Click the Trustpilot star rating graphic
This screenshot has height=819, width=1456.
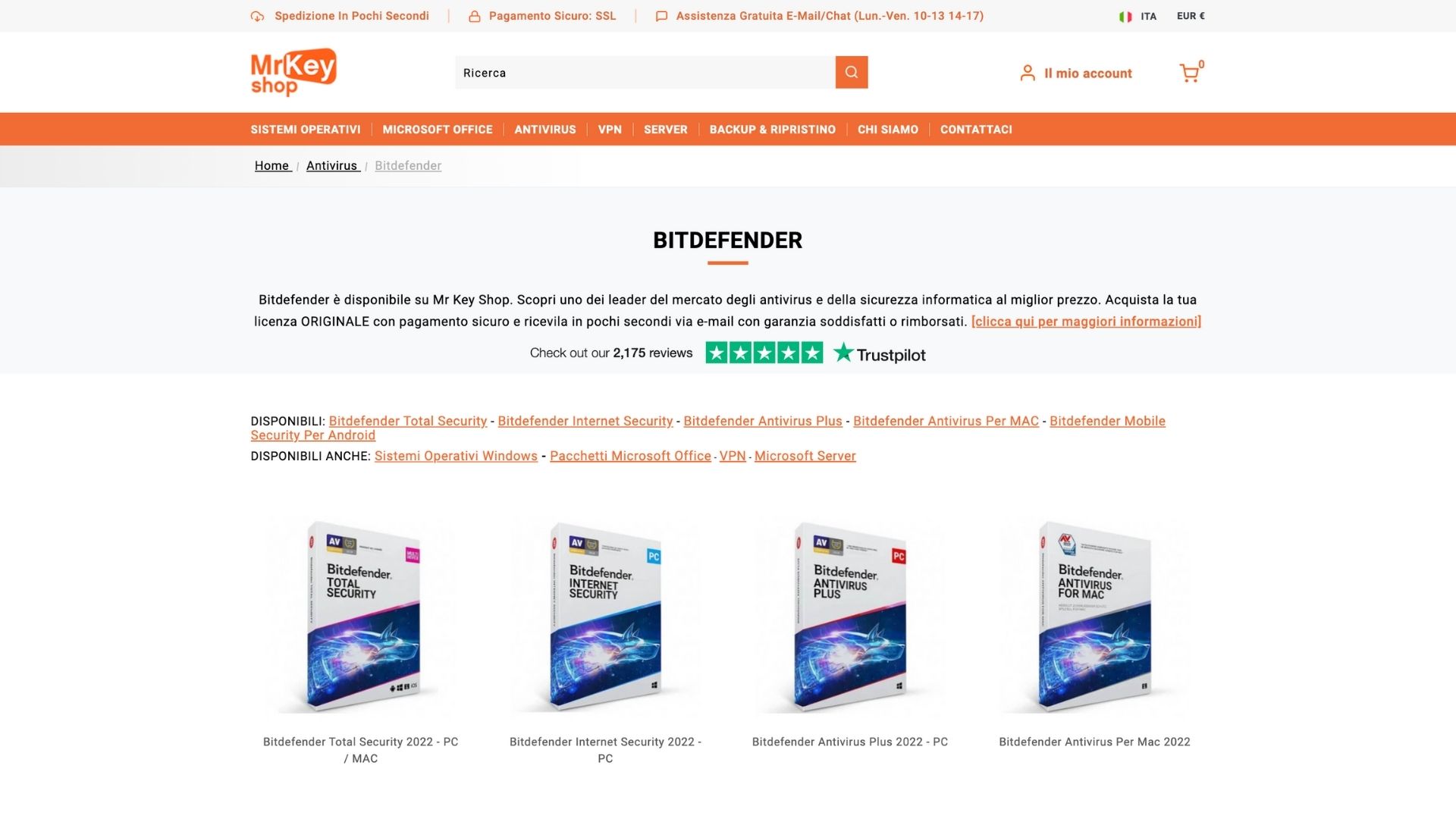click(x=764, y=353)
